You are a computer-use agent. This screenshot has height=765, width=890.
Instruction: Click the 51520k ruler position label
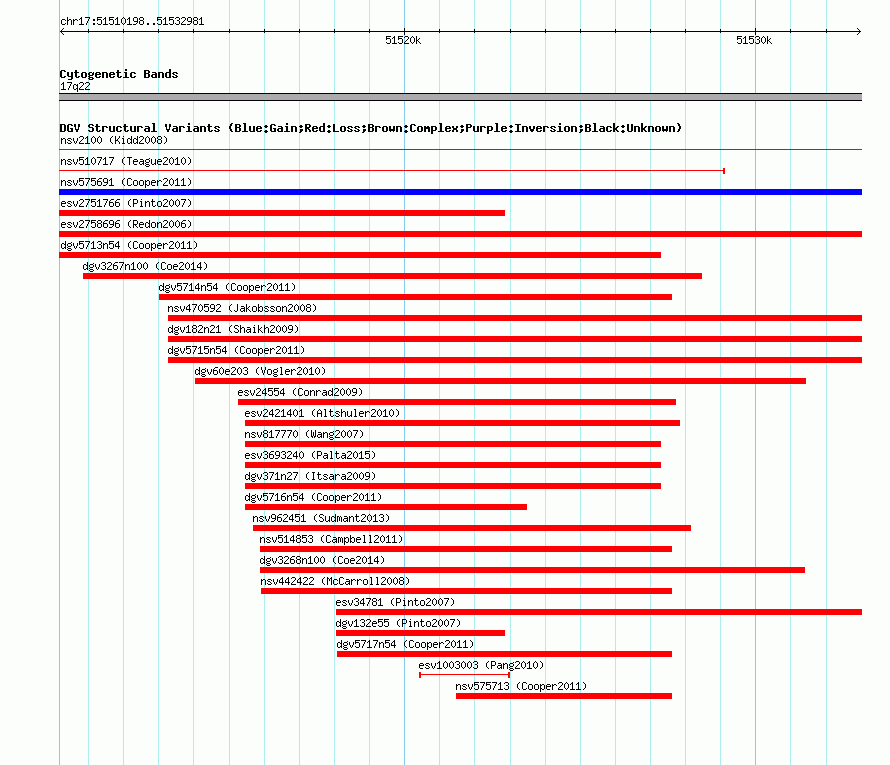(403, 40)
